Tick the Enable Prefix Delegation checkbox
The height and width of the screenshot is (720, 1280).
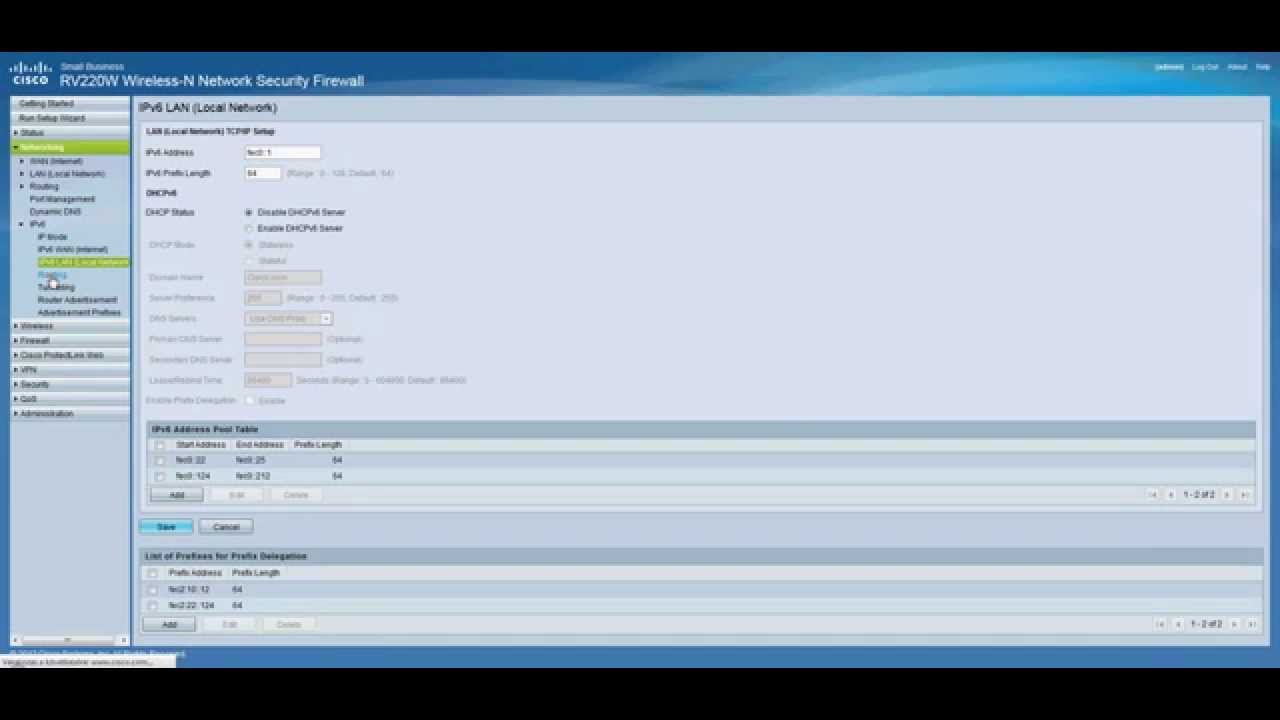(x=250, y=400)
